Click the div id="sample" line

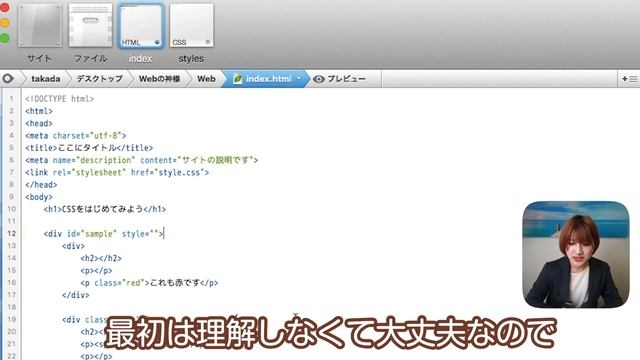point(103,233)
